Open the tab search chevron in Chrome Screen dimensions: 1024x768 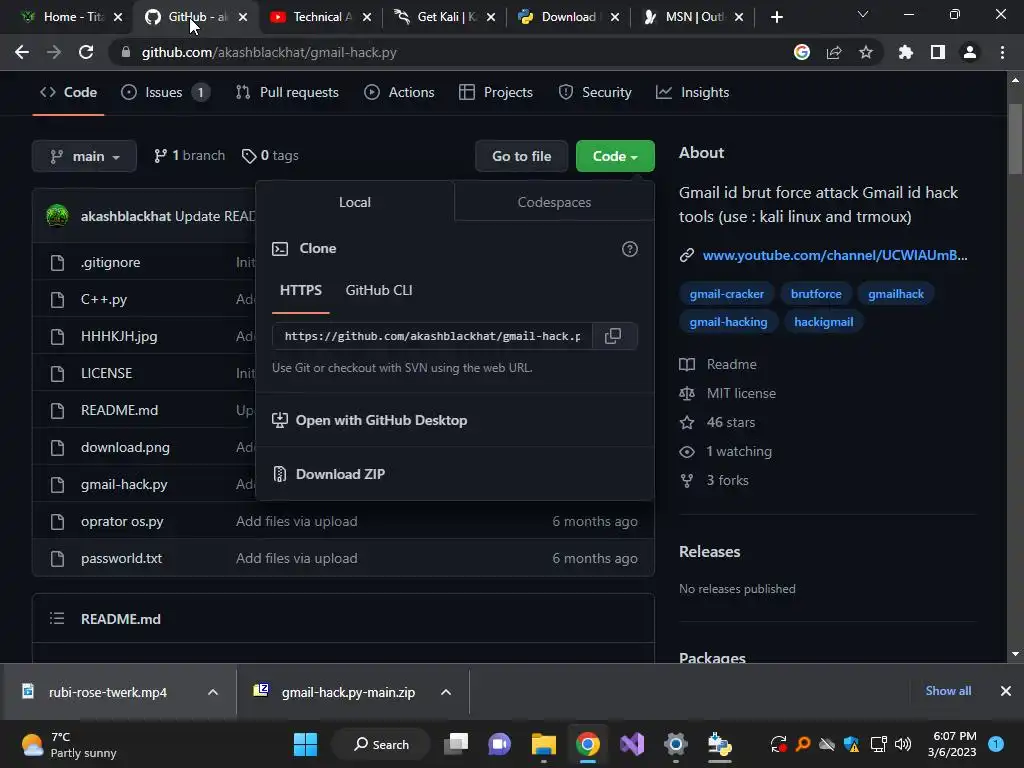point(863,14)
